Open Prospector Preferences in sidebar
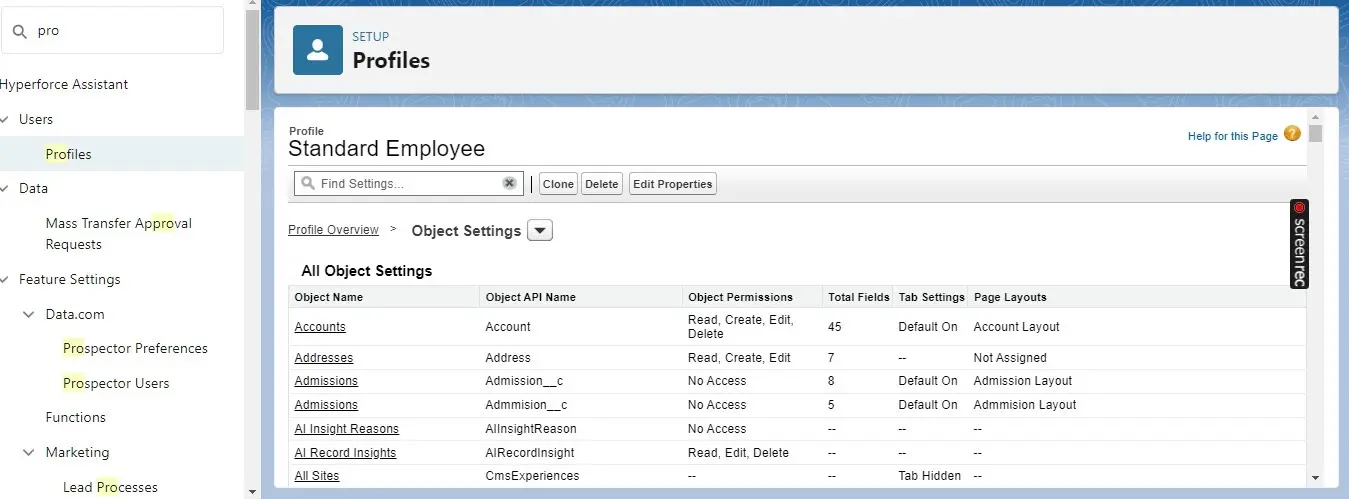Screen dimensions: 1349x499 pos(135,349)
